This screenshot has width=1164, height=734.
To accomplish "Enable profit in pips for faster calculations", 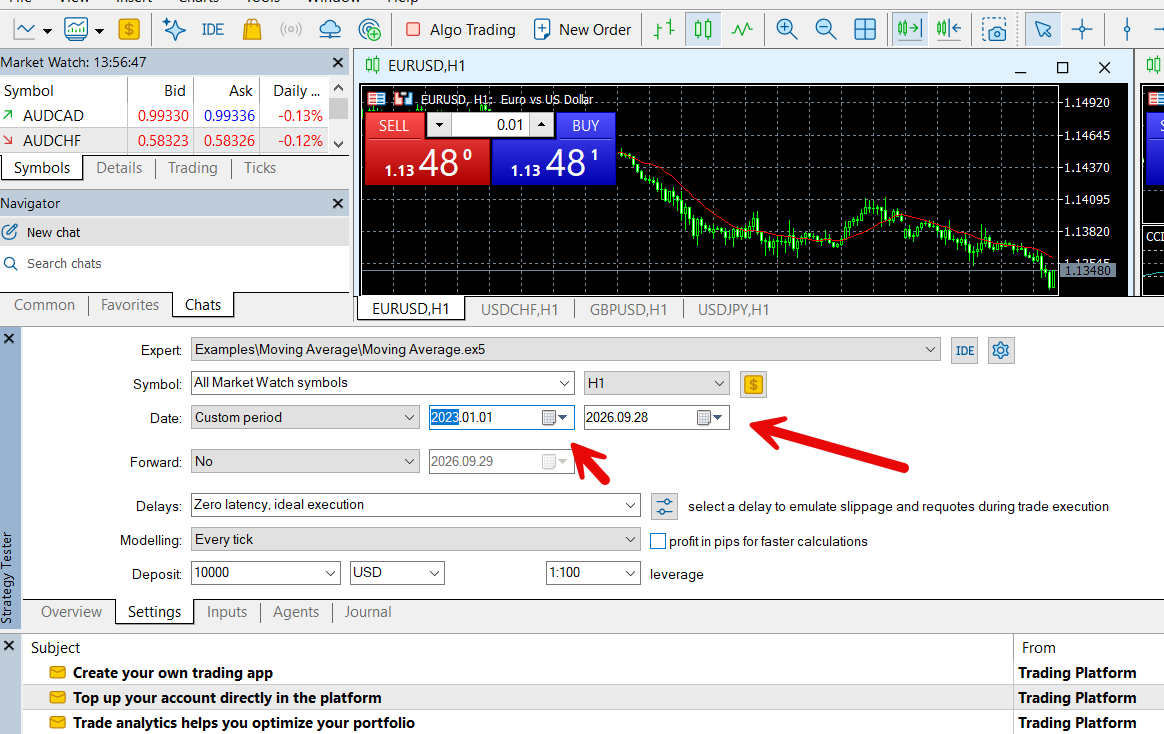I will (658, 541).
